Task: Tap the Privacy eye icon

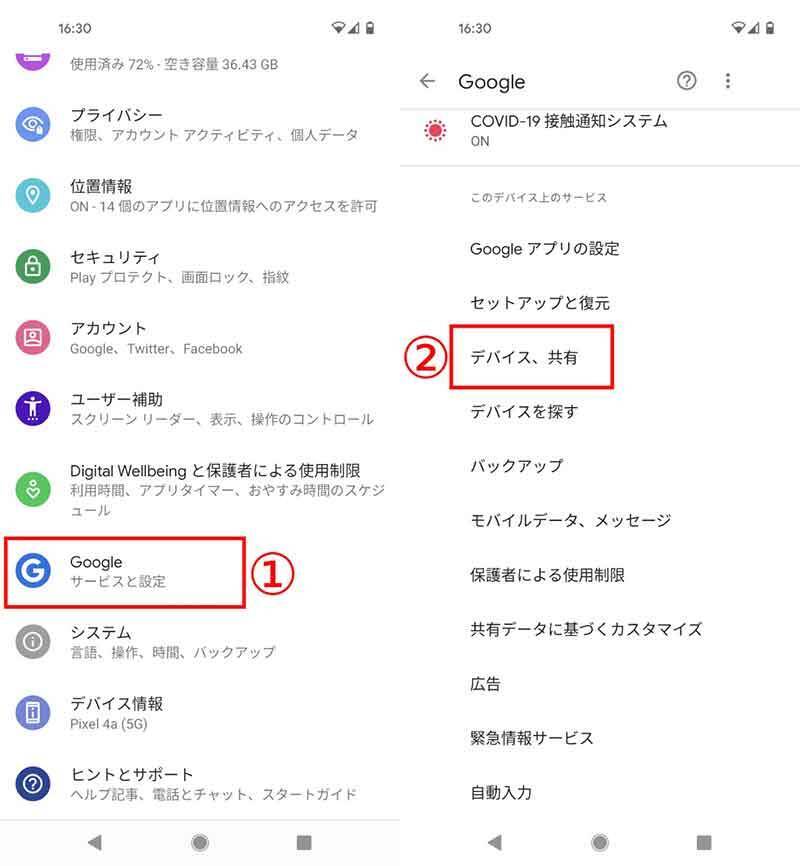Action: pyautogui.click(x=33, y=124)
